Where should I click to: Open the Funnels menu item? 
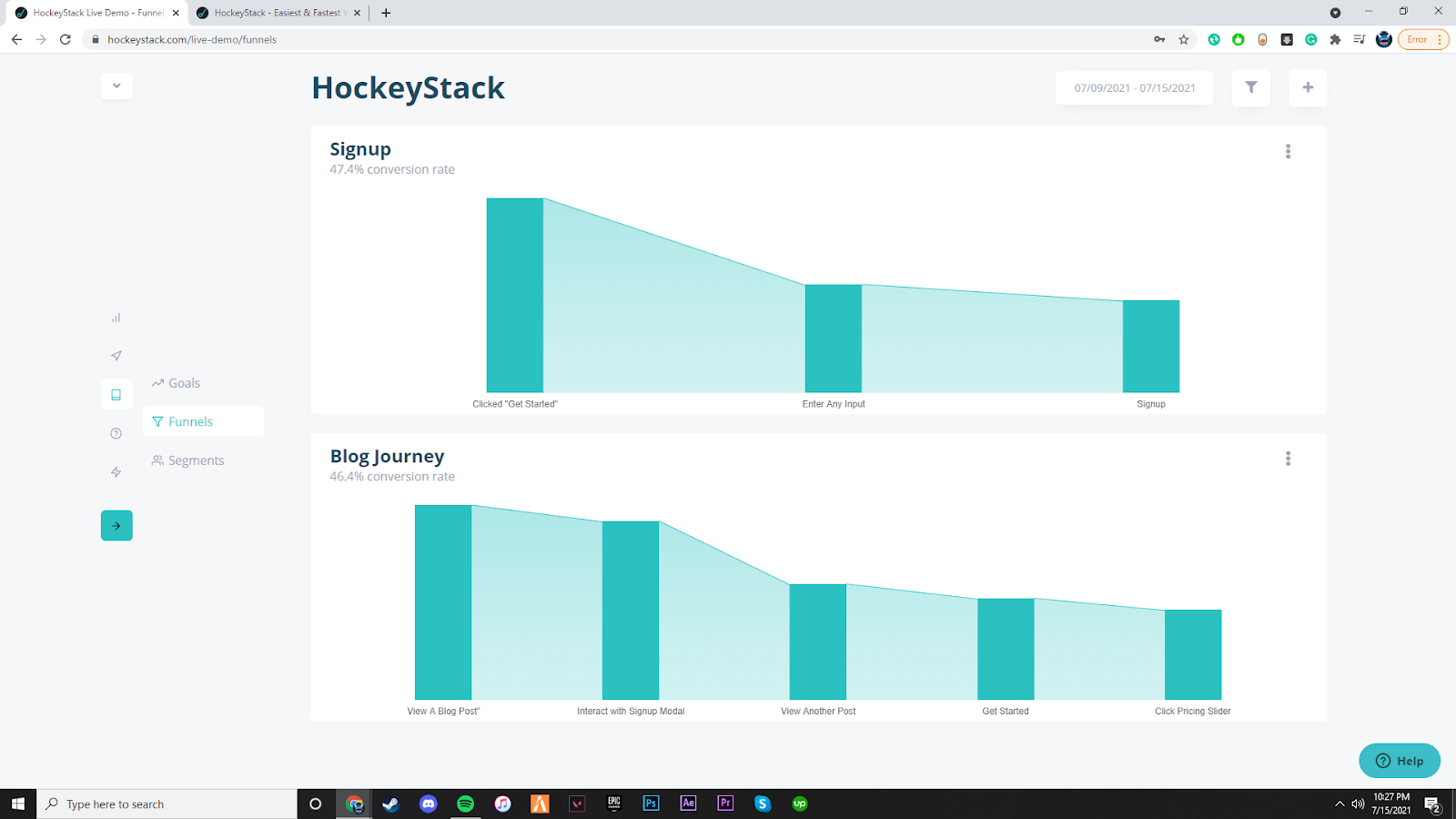click(x=203, y=421)
